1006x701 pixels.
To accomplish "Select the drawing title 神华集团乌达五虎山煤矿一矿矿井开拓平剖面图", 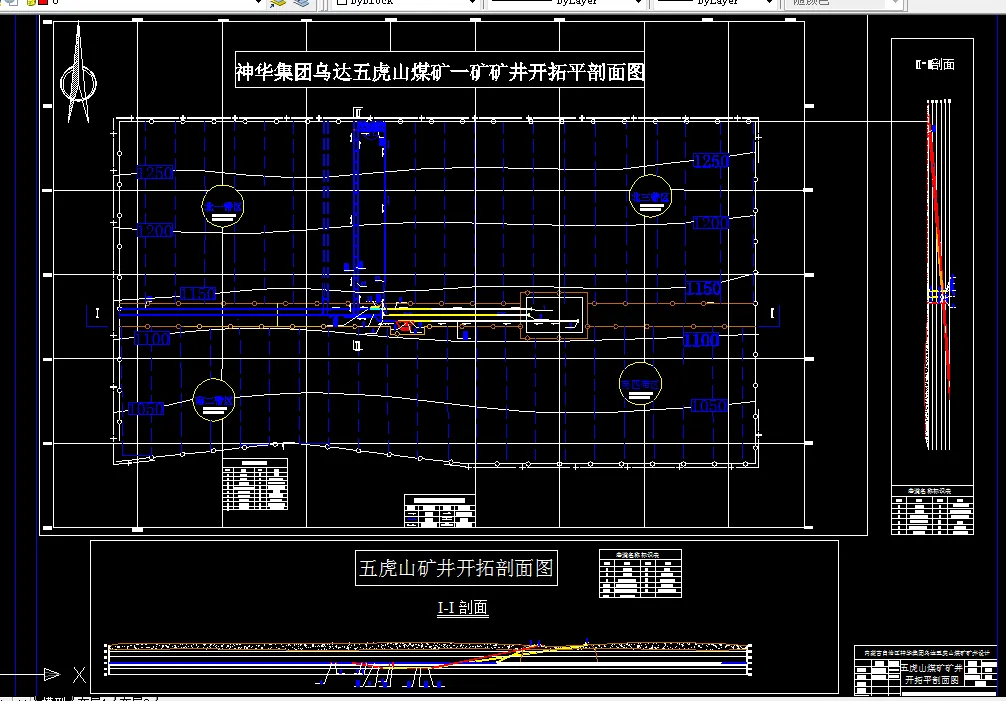I will [x=440, y=71].
